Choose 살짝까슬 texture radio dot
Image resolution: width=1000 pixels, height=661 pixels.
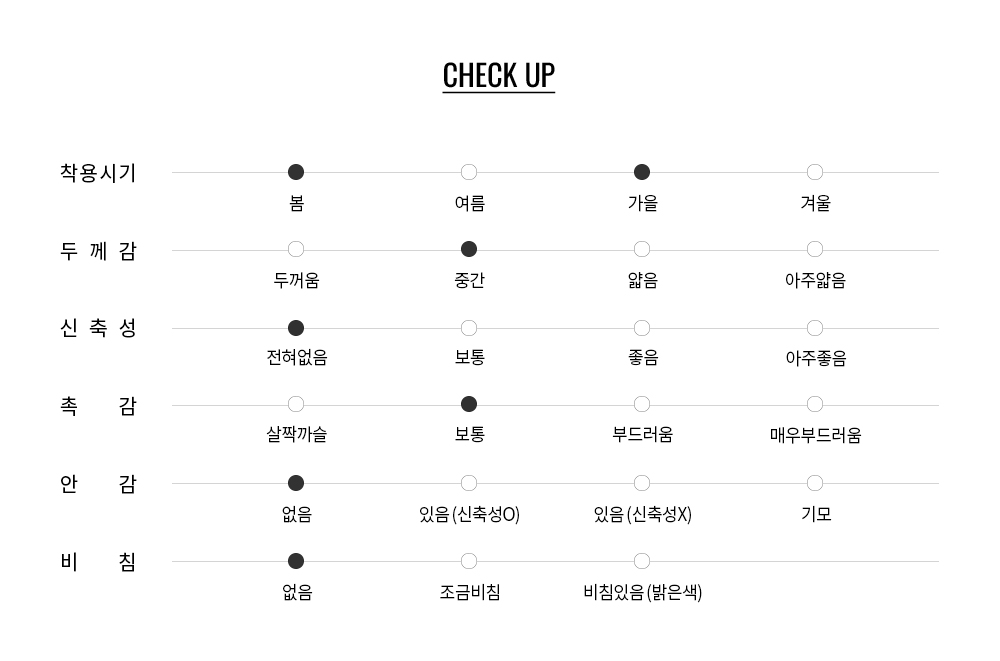tap(296, 404)
